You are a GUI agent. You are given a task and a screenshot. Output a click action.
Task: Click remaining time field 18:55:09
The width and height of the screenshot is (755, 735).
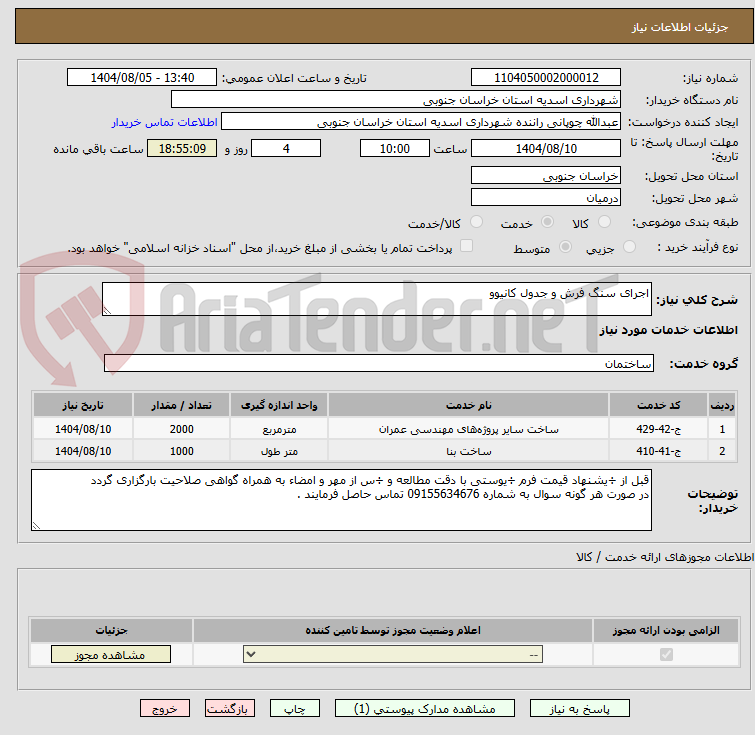[x=182, y=148]
